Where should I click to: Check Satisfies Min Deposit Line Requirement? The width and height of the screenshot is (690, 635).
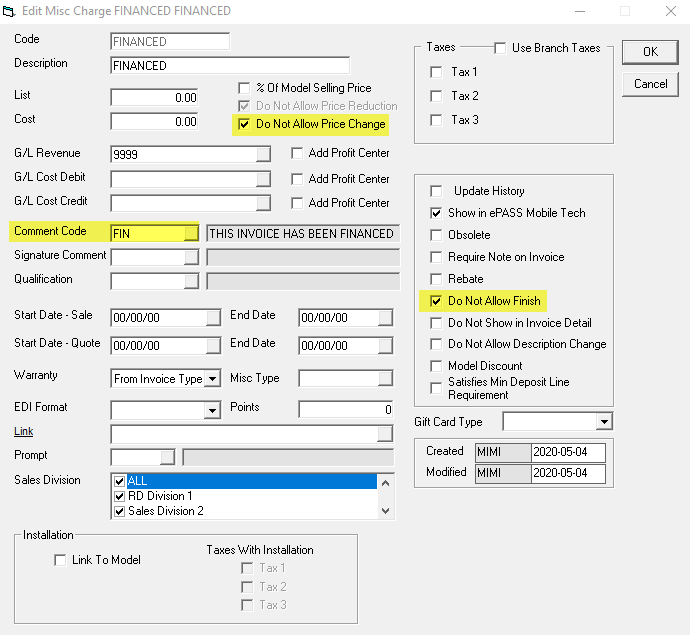click(x=436, y=388)
